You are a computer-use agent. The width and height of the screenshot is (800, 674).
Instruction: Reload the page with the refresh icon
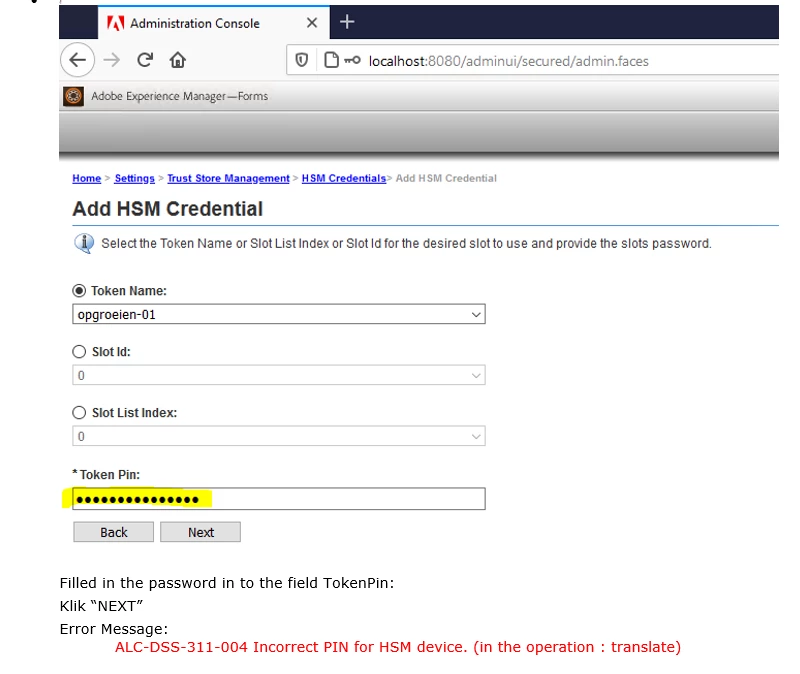click(145, 60)
